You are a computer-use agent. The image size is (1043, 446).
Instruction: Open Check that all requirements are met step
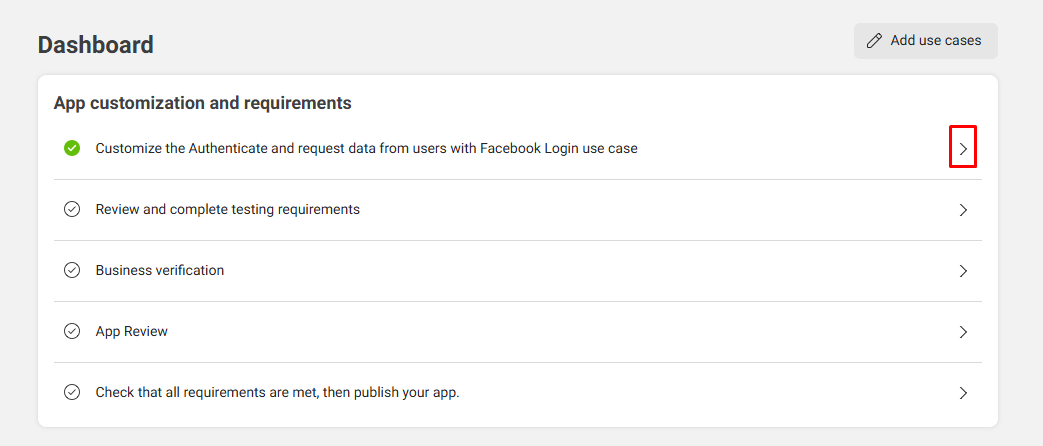(x=277, y=392)
